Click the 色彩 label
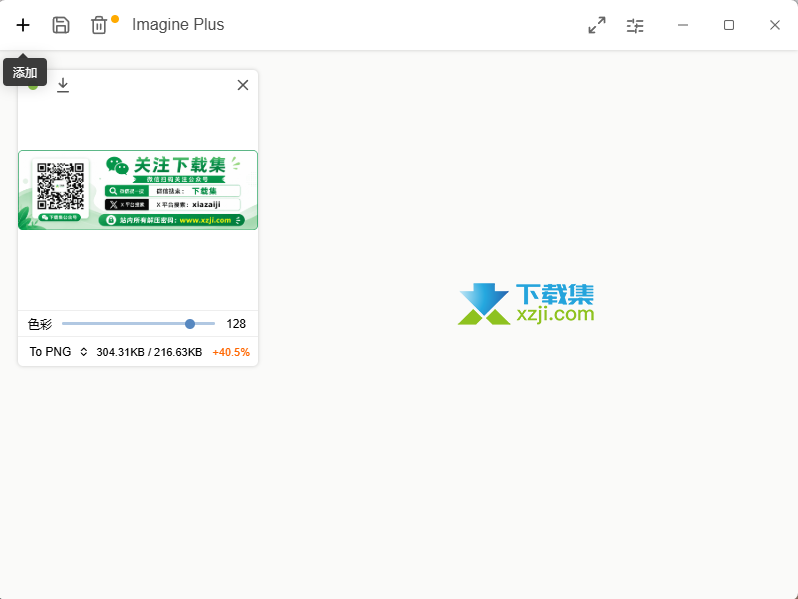Image resolution: width=798 pixels, height=599 pixels. click(x=40, y=324)
